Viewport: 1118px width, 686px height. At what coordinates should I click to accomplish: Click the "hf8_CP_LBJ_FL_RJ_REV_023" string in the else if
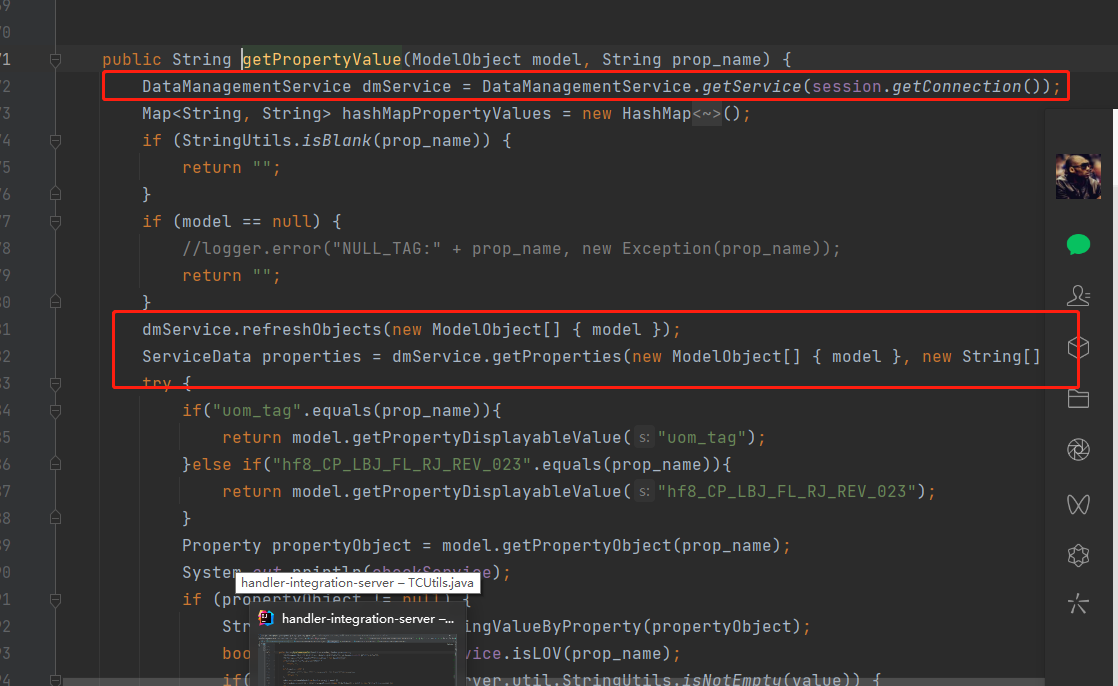coord(402,465)
